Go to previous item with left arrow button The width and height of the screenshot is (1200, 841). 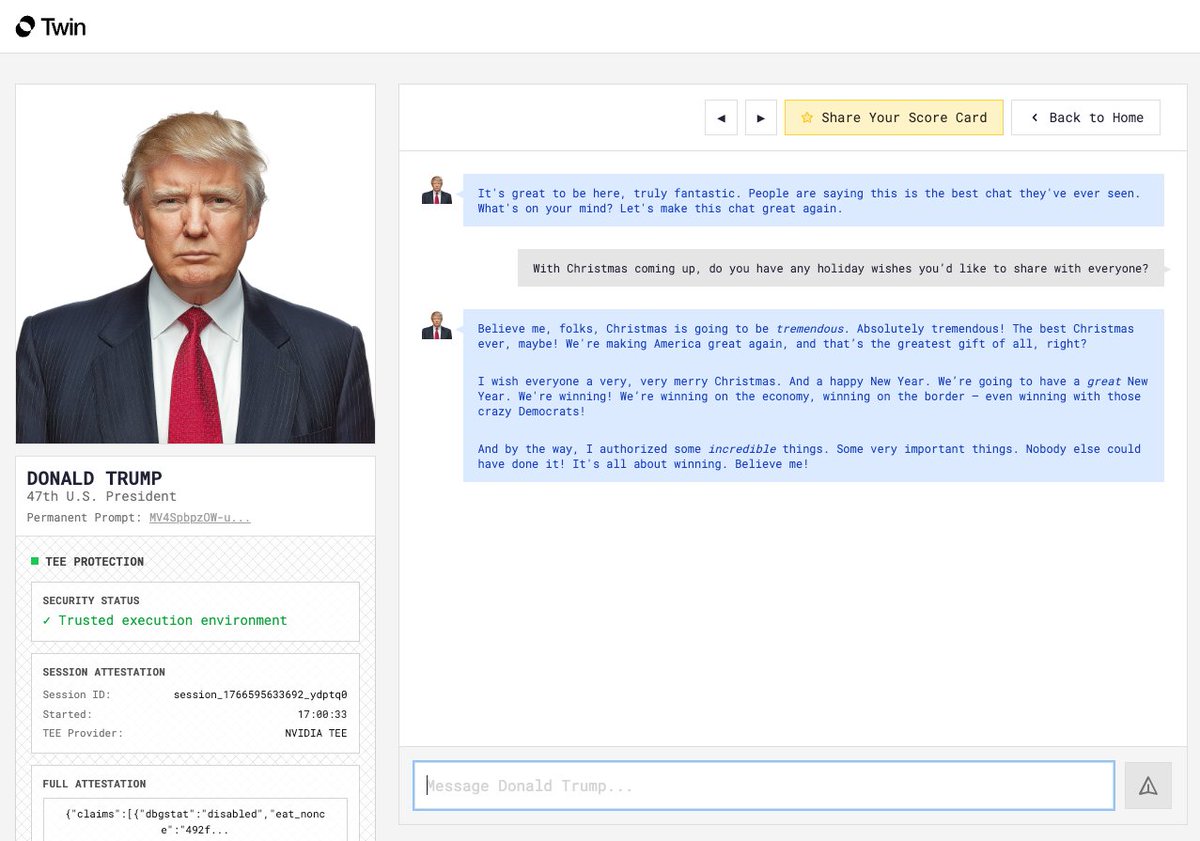pos(721,117)
